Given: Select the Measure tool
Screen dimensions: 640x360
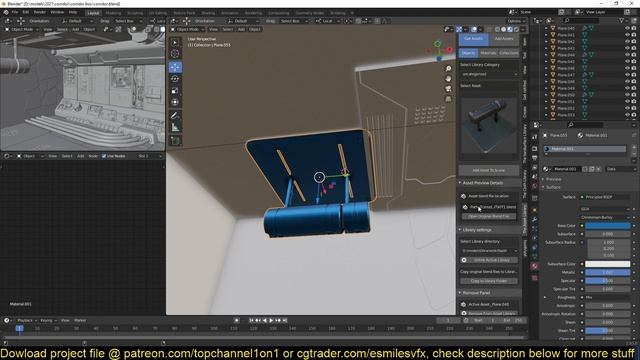Looking at the screenshot, I should click(175, 127).
